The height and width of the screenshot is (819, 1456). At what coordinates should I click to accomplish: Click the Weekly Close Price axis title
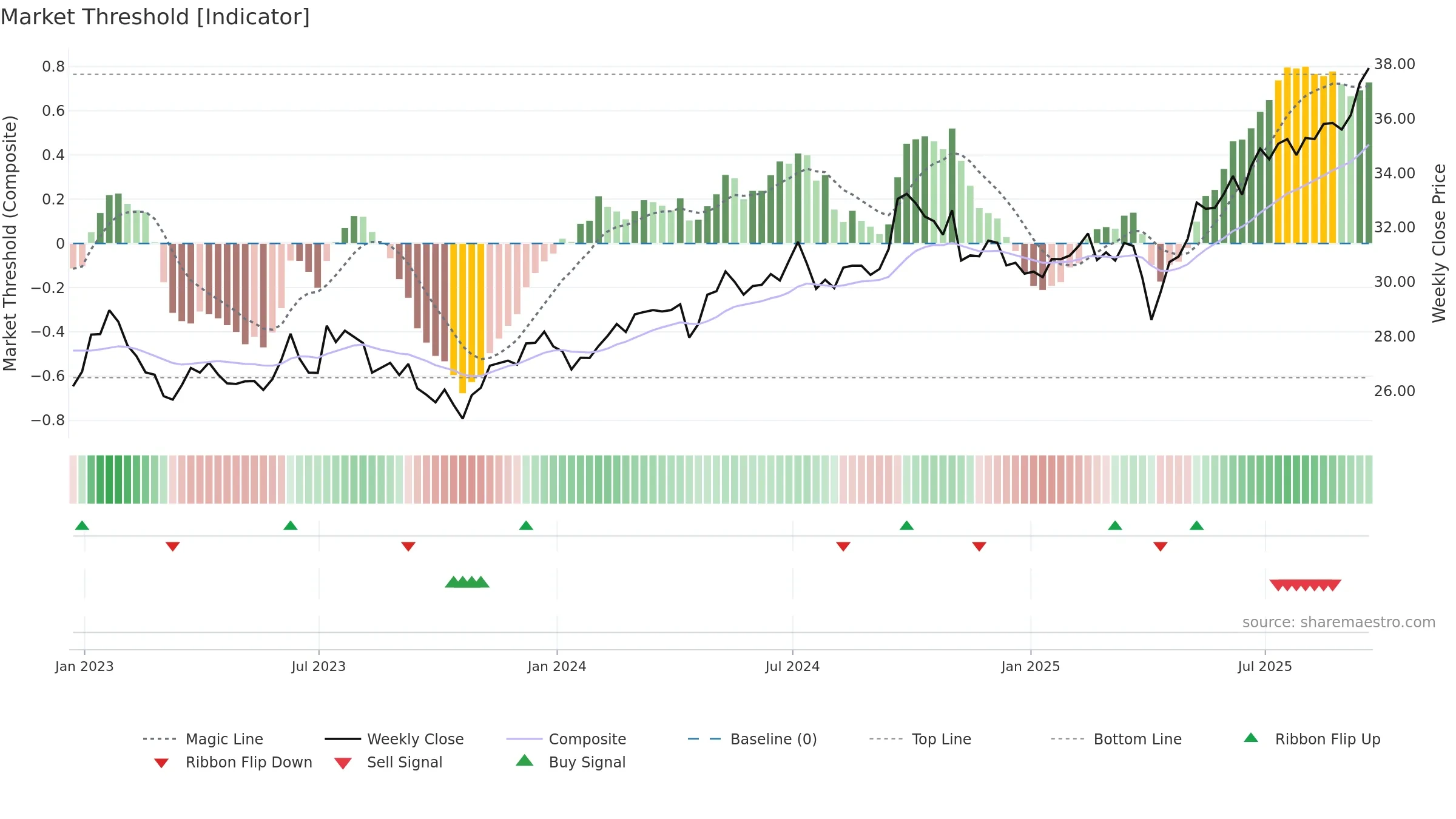pyautogui.click(x=1439, y=243)
